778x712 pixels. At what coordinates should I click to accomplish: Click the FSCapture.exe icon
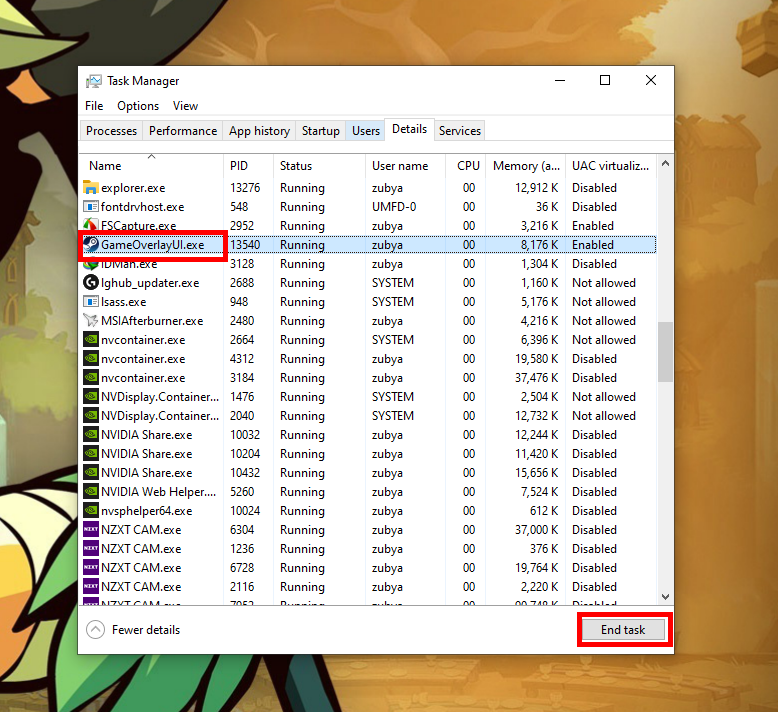91,225
